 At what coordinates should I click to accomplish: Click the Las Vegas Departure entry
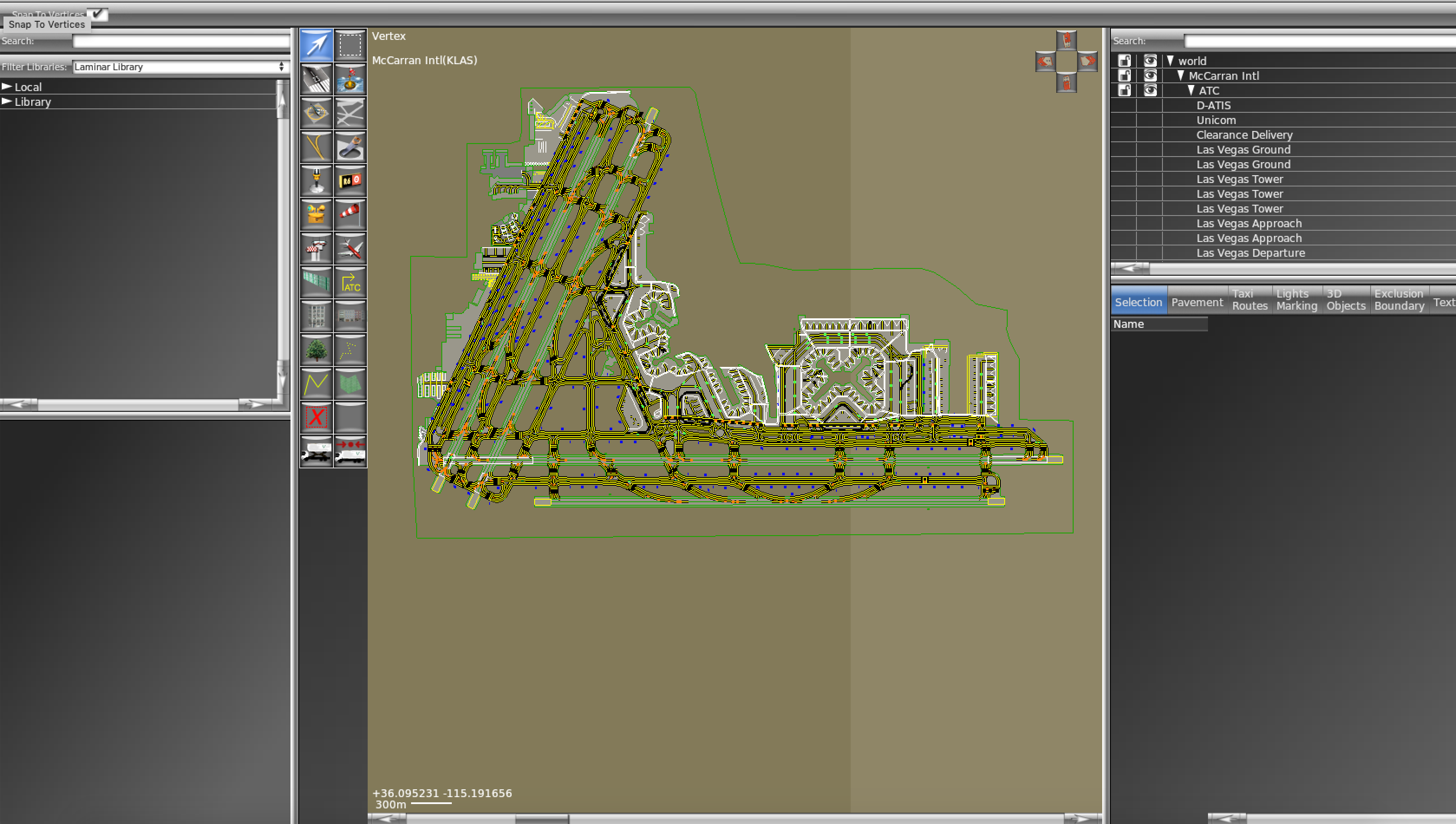[x=1250, y=253]
